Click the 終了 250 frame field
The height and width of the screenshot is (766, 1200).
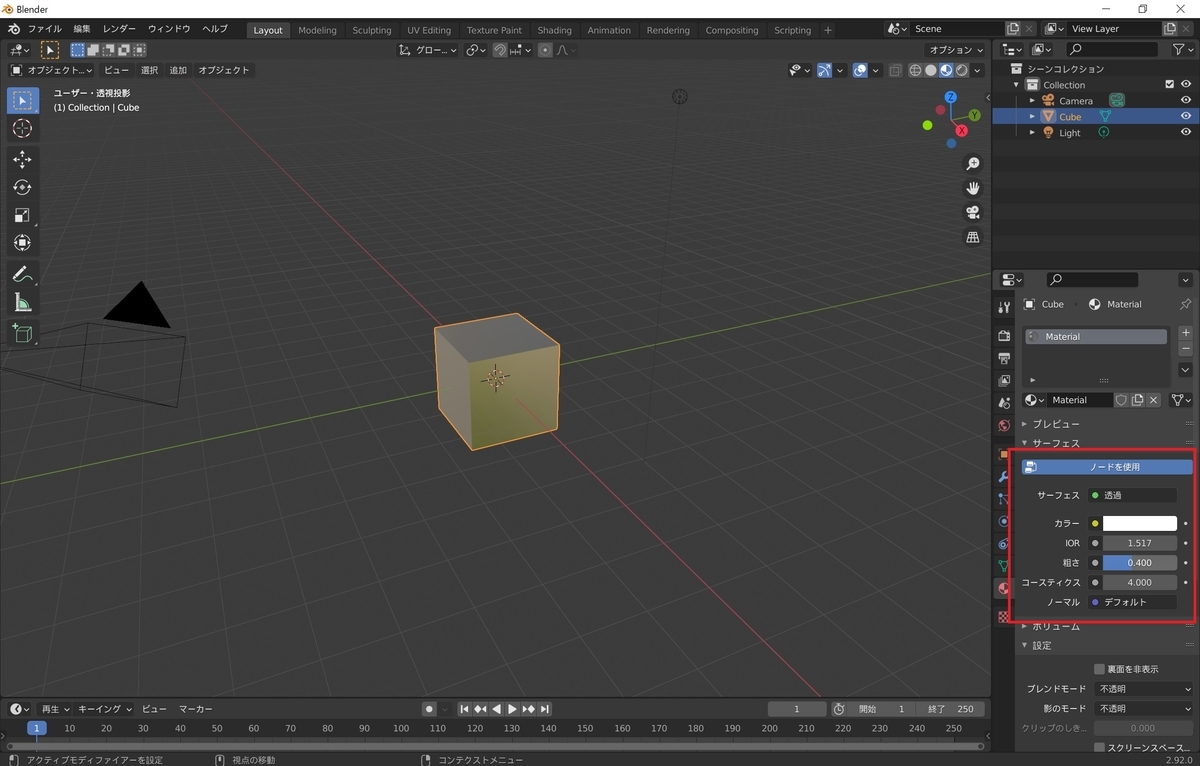(950, 709)
